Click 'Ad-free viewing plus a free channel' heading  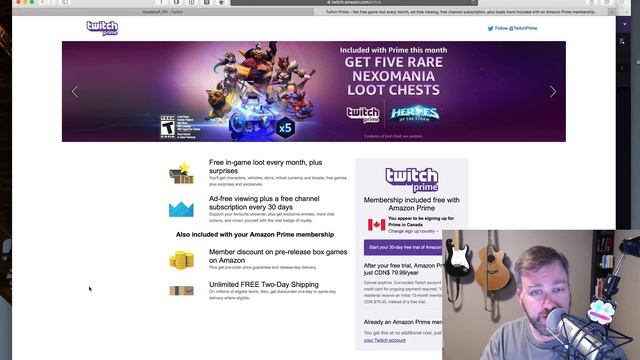pyautogui.click(x=264, y=203)
